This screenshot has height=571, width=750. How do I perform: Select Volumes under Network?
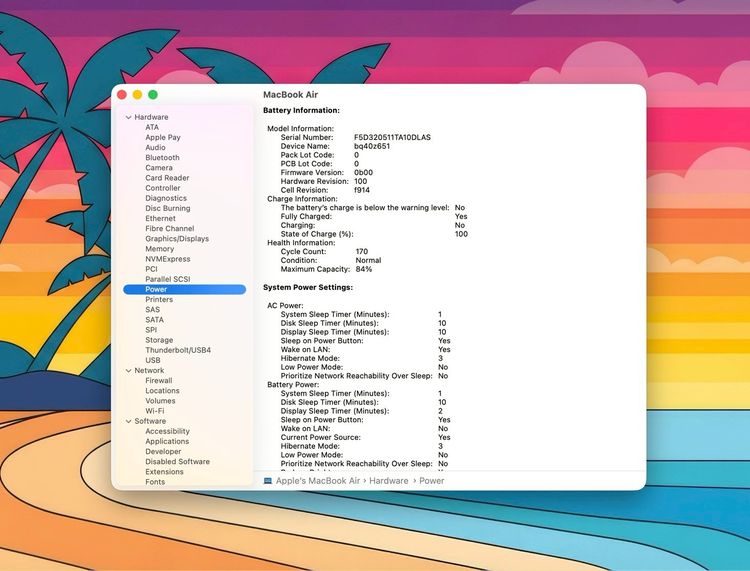tap(160, 401)
